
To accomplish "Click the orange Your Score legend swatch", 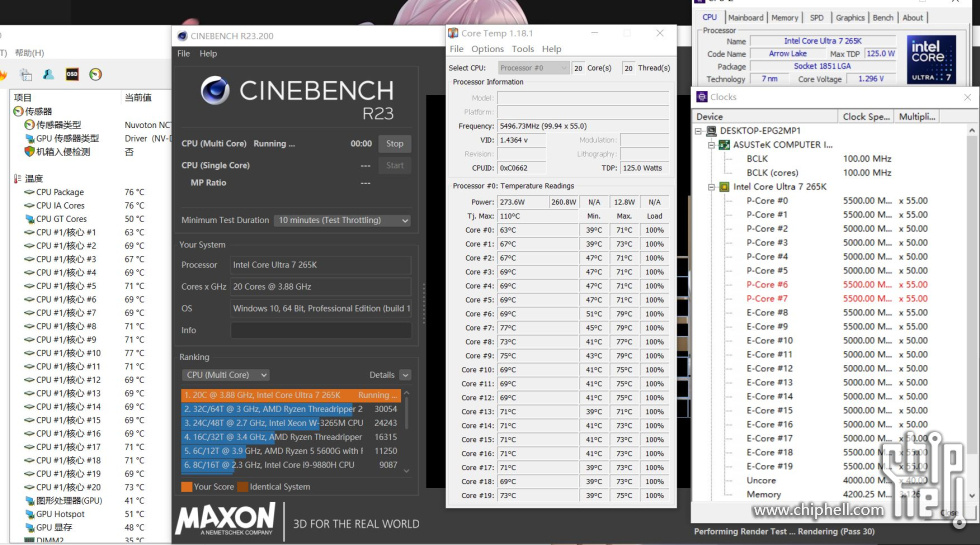I will (x=186, y=487).
